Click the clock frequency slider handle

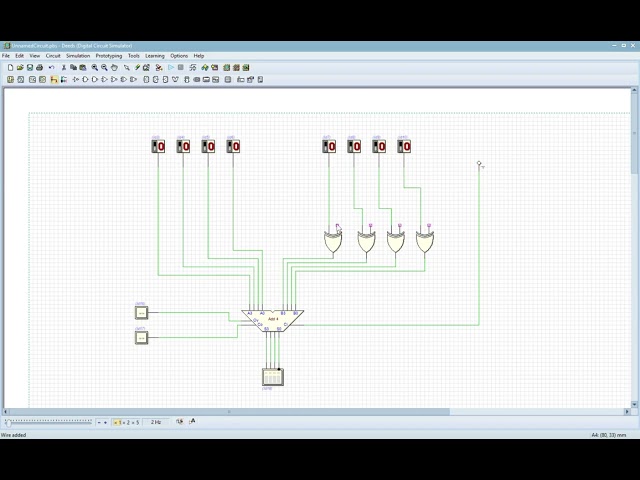click(8, 422)
